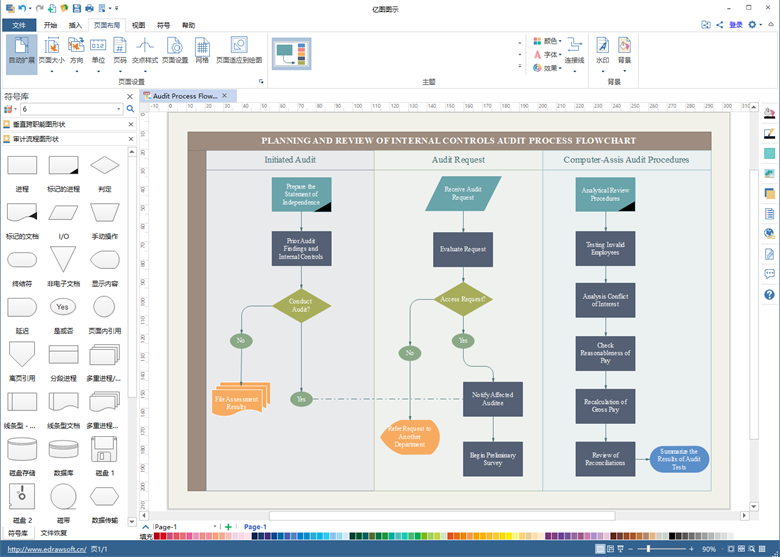Click the zoom out minus button
Image resolution: width=780 pixels, height=557 pixels.
click(x=630, y=549)
